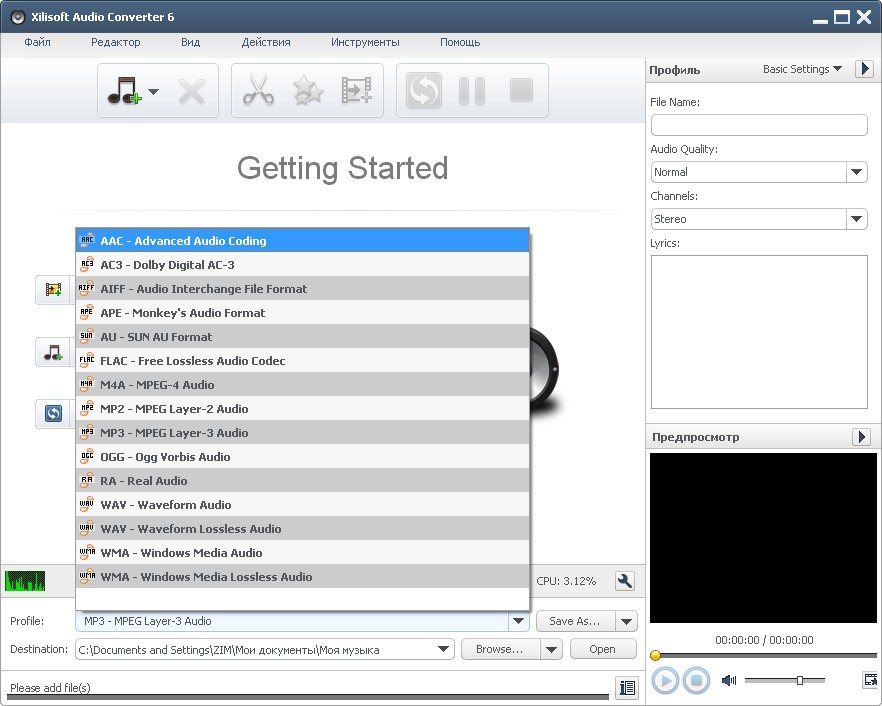Click the wrench settings icon near CPU
The height and width of the screenshot is (706, 882).
click(625, 581)
